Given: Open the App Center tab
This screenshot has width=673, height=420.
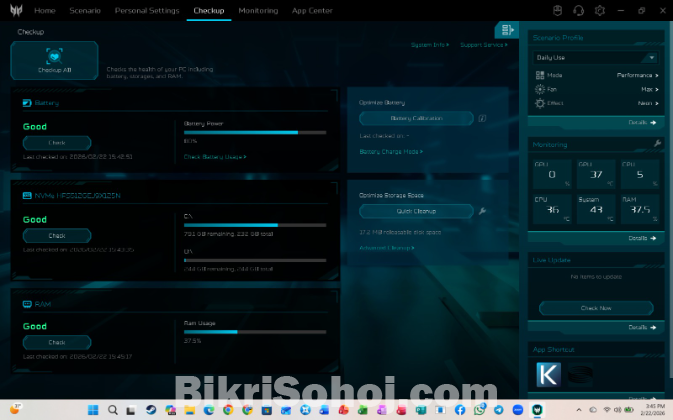Looking at the screenshot, I should 312,10.
